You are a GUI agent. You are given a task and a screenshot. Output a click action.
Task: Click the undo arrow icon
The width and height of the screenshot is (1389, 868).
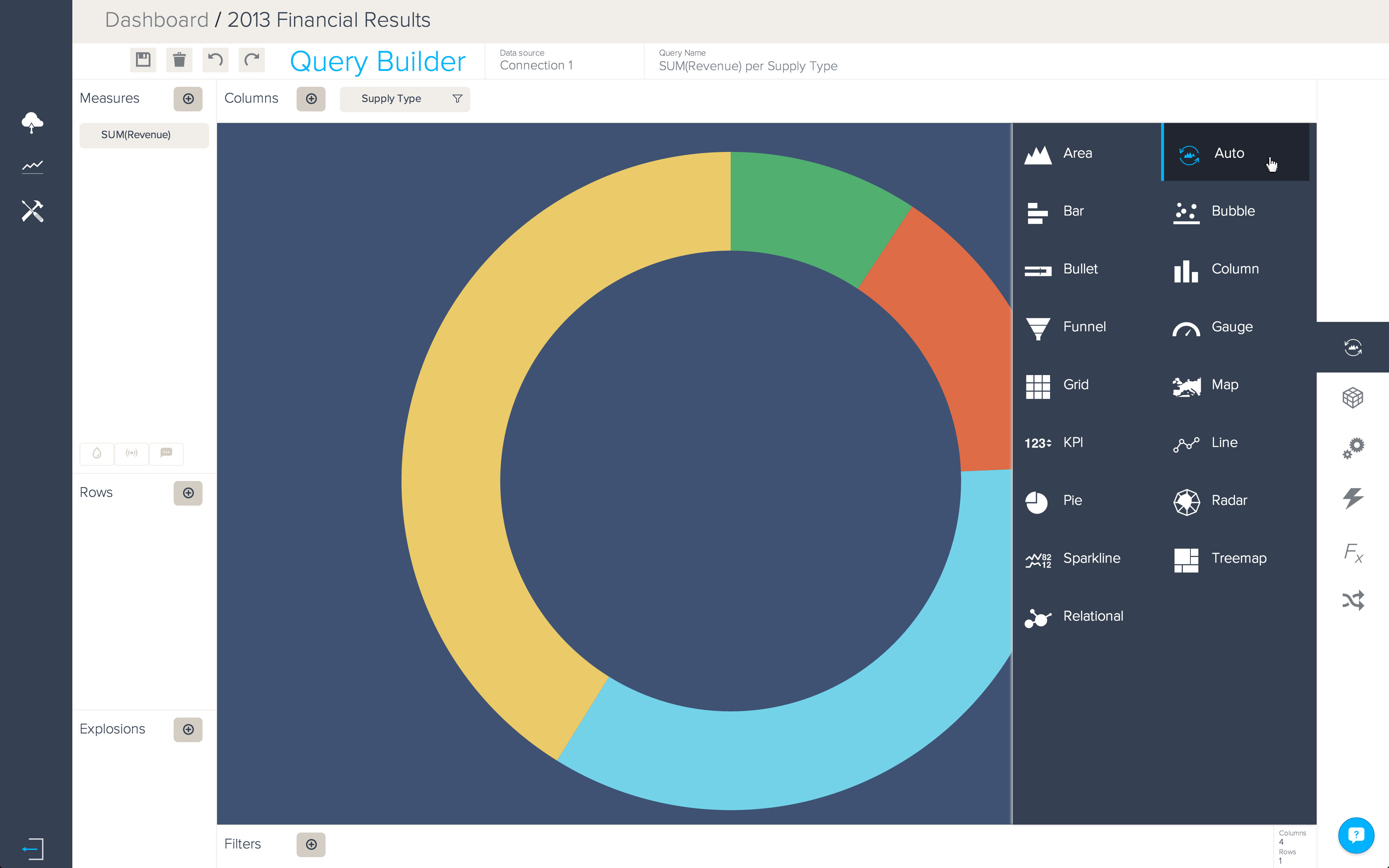215,60
